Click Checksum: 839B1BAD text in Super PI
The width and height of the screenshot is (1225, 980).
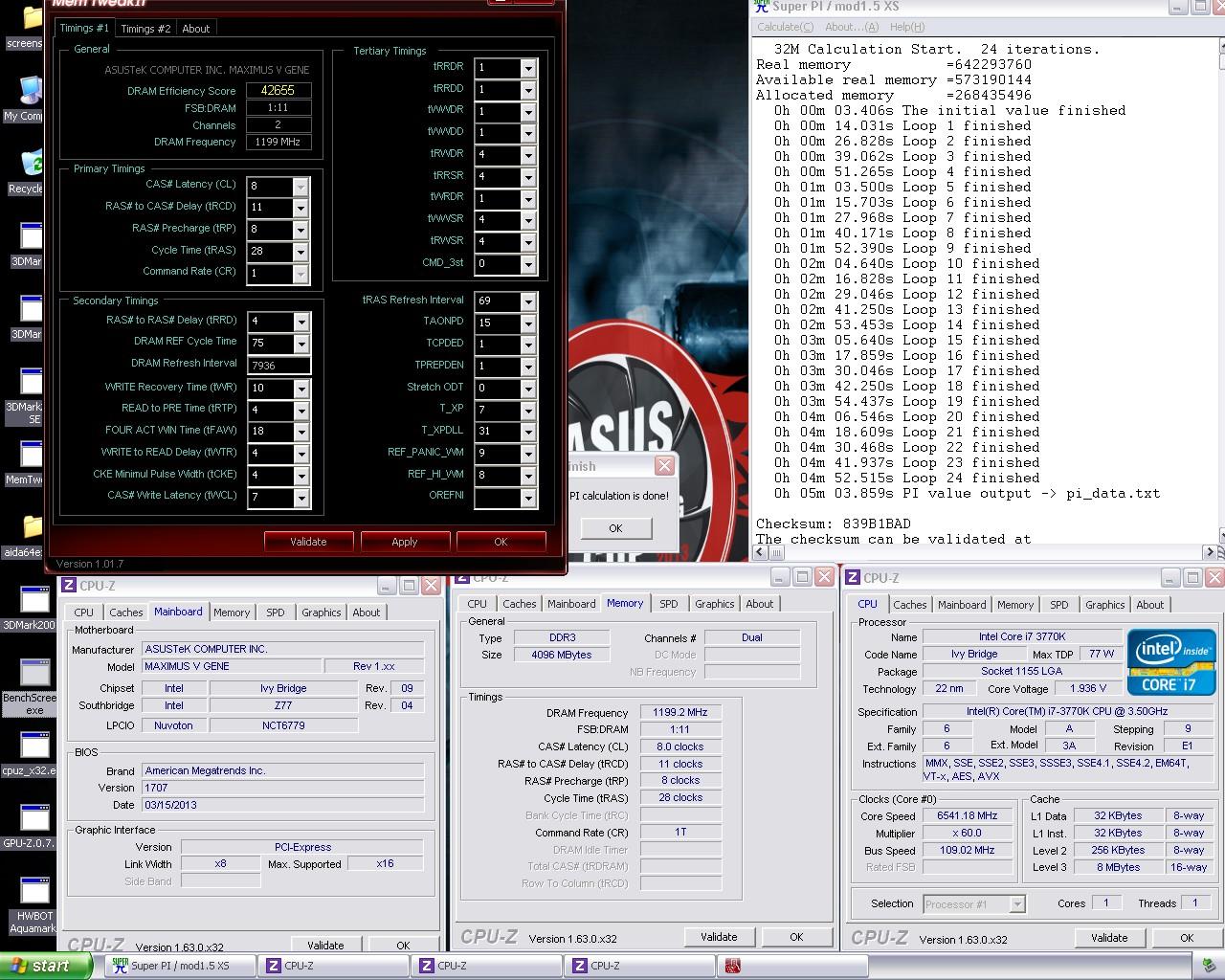[x=834, y=523]
